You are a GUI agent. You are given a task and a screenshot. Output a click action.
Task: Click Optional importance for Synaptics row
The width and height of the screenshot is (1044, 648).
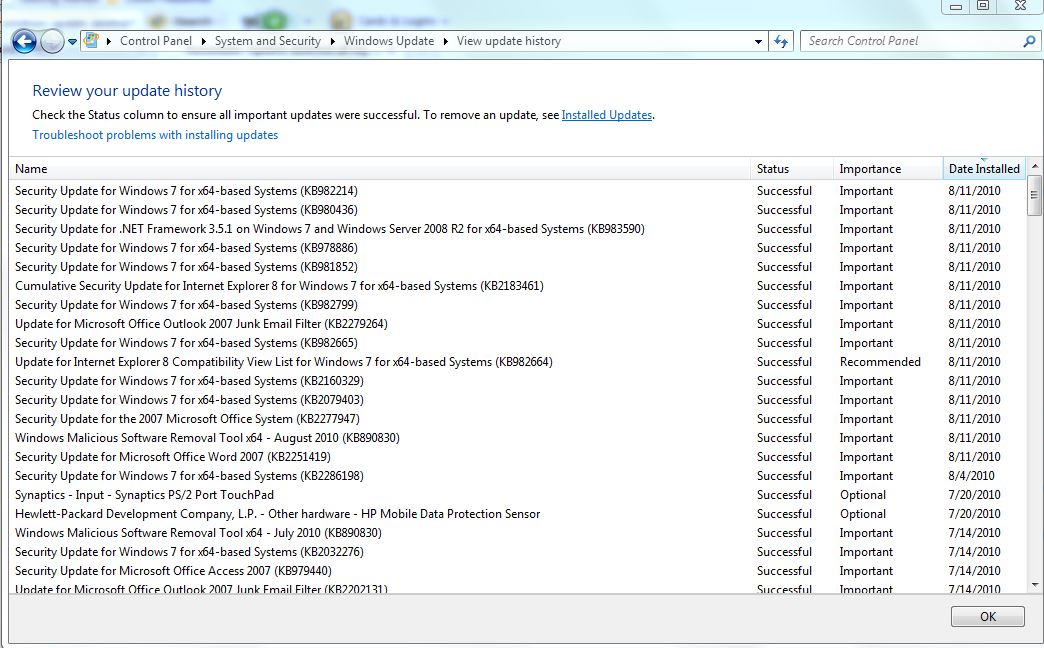[863, 495]
